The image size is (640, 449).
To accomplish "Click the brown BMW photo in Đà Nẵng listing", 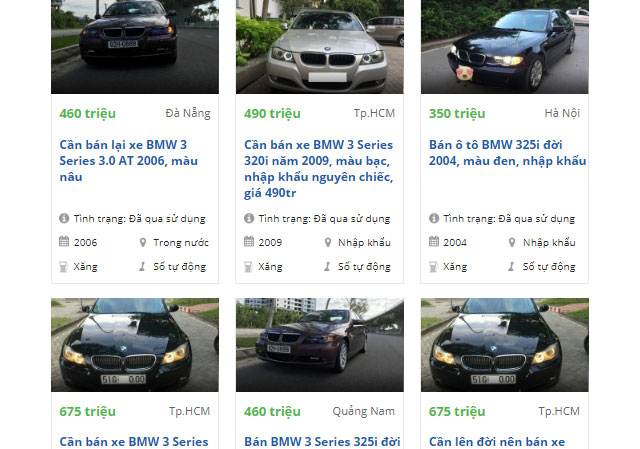I will pyautogui.click(x=135, y=47).
